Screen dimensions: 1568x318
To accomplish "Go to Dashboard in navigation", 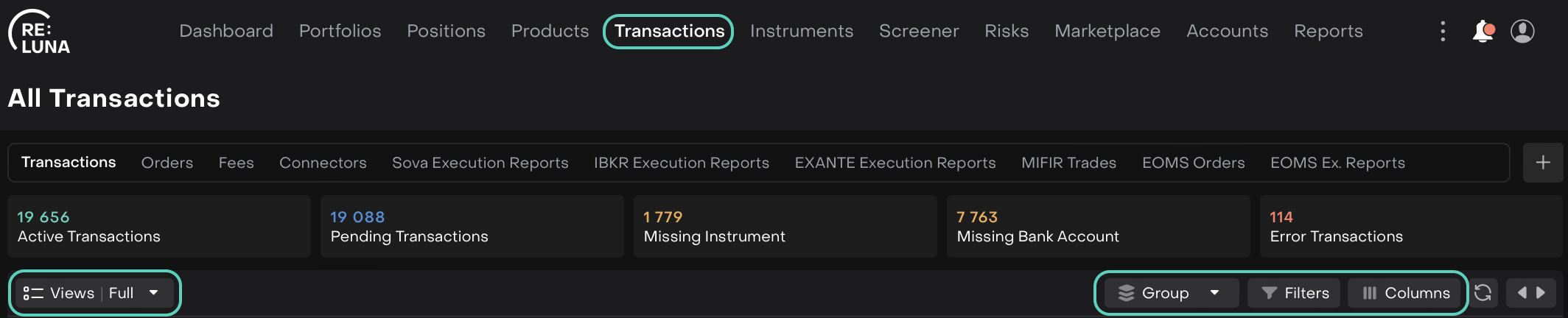I will click(226, 31).
